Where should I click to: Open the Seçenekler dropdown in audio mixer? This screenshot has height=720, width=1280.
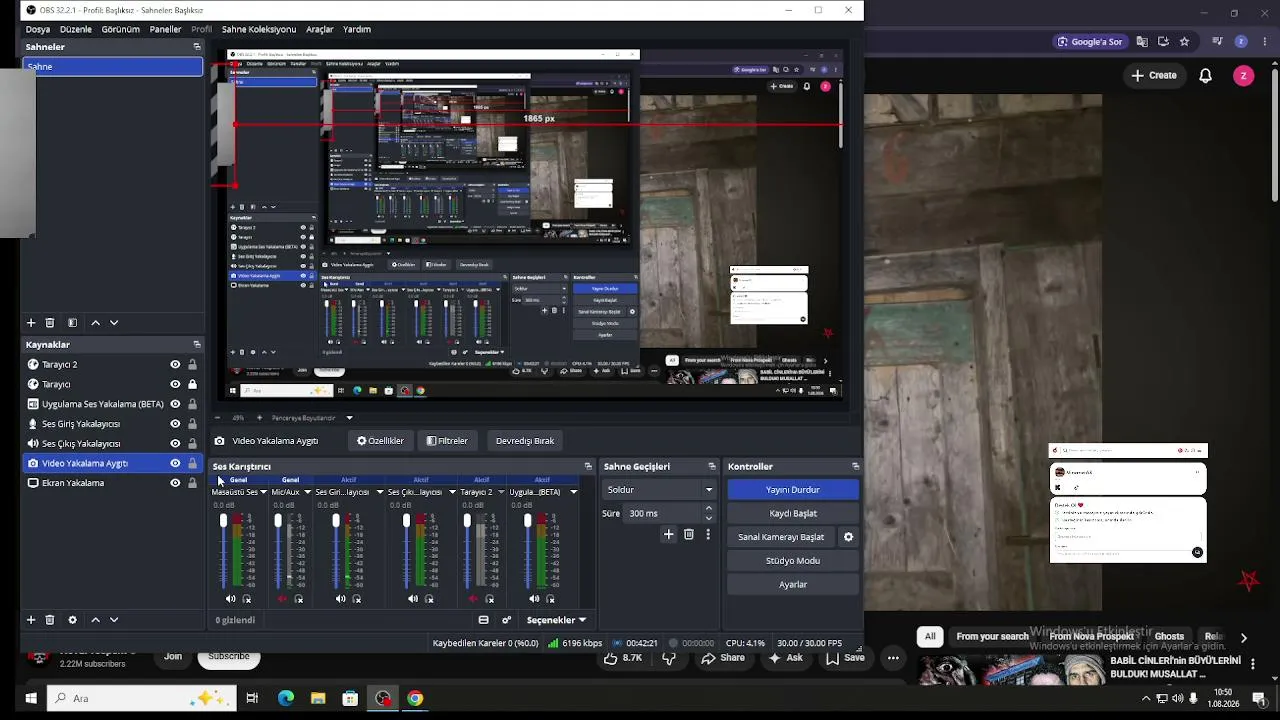[555, 620]
